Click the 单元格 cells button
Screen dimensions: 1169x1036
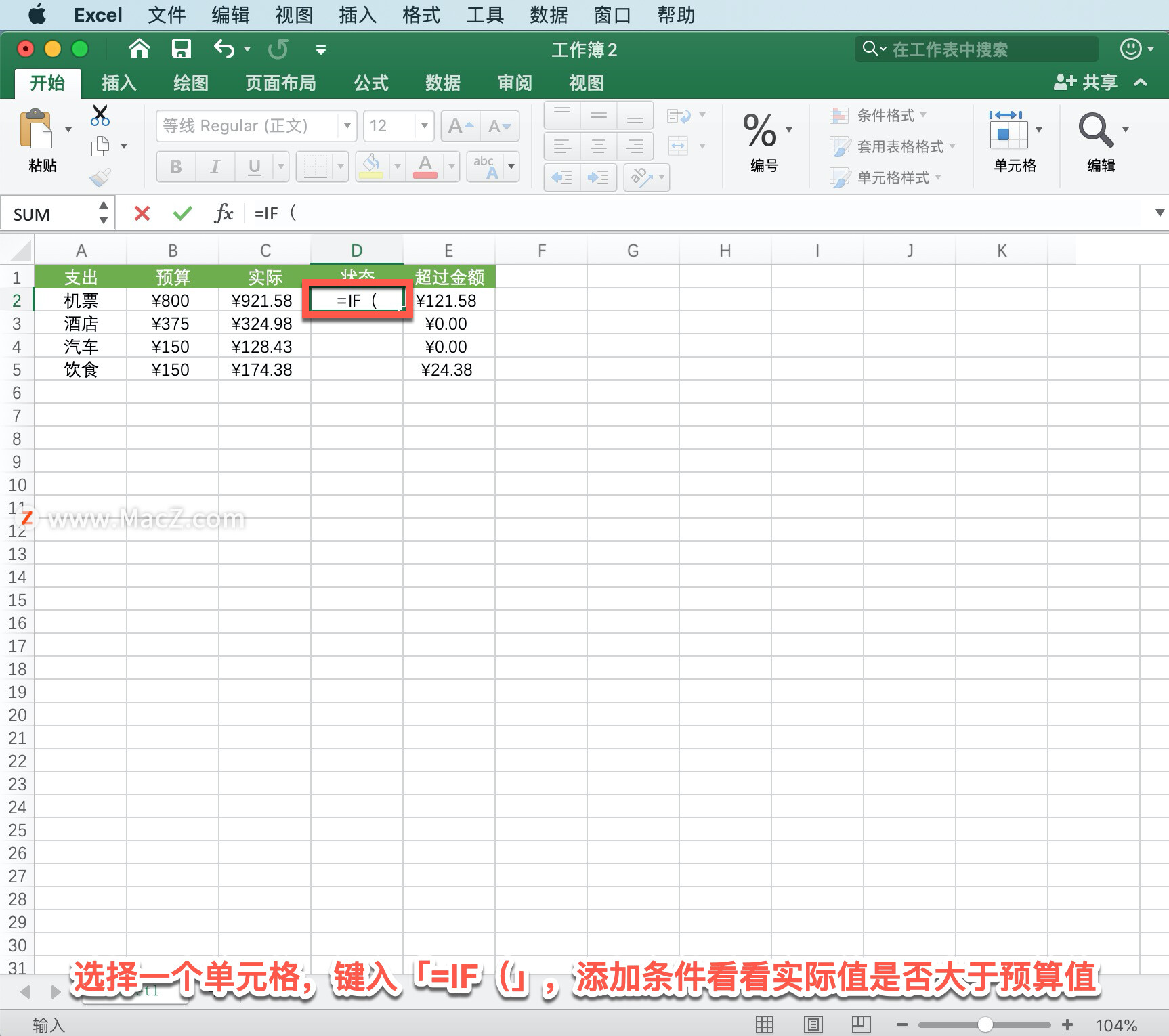tap(1015, 142)
